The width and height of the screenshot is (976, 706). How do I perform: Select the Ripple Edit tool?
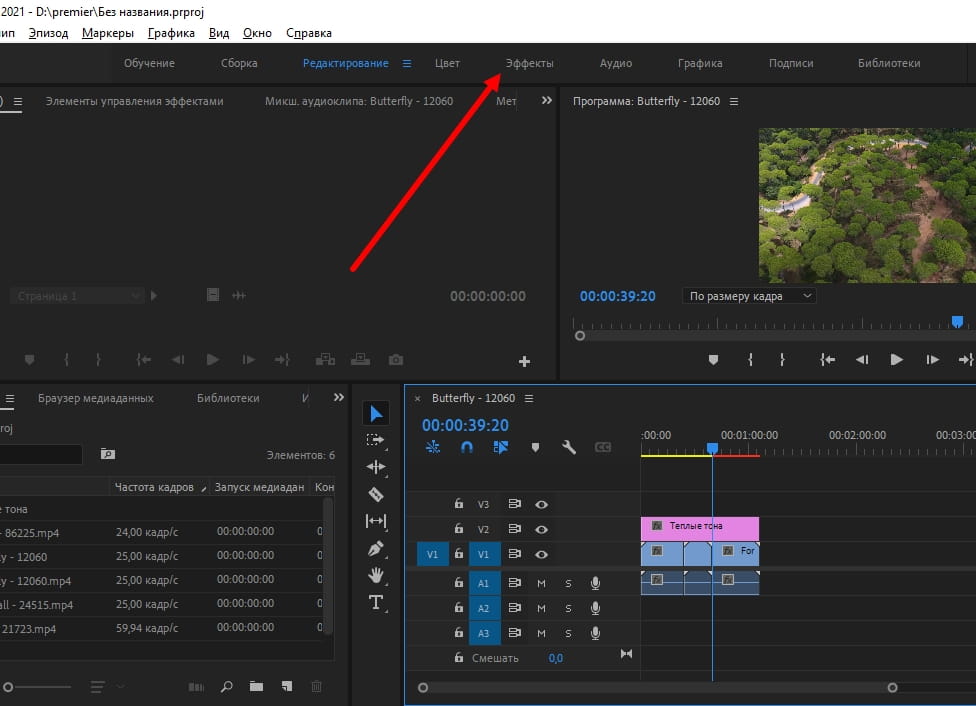coord(376,467)
